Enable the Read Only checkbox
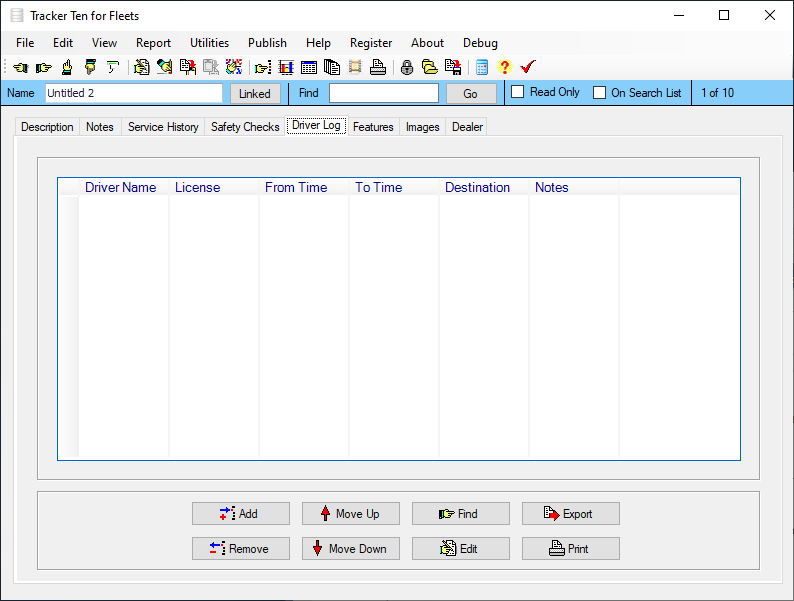The image size is (794, 601). (x=518, y=92)
